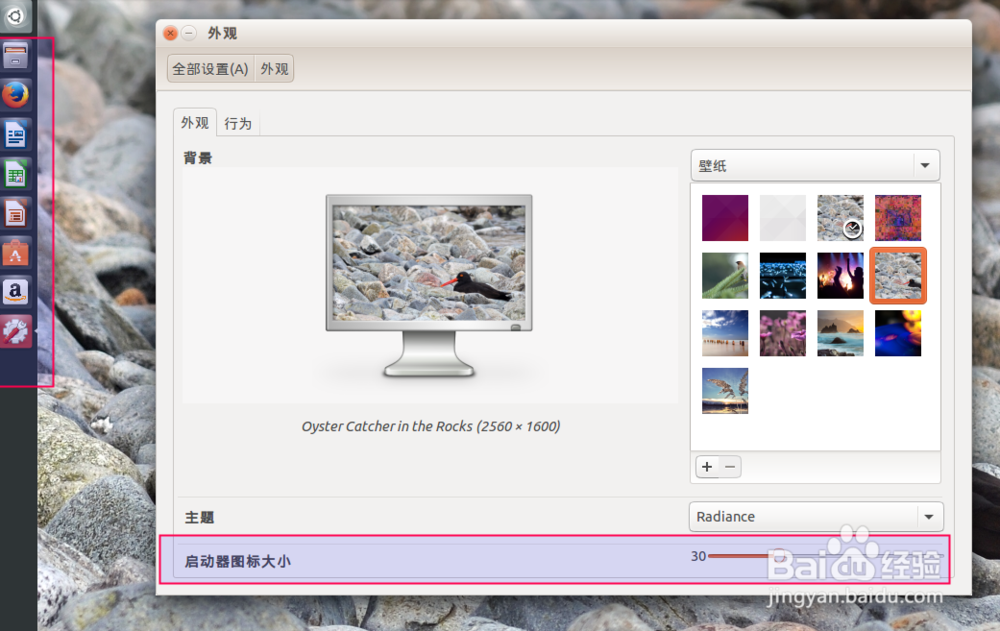Image resolution: width=1000 pixels, height=631 pixels.
Task: Switch to the 行为 tab
Action: tap(238, 123)
